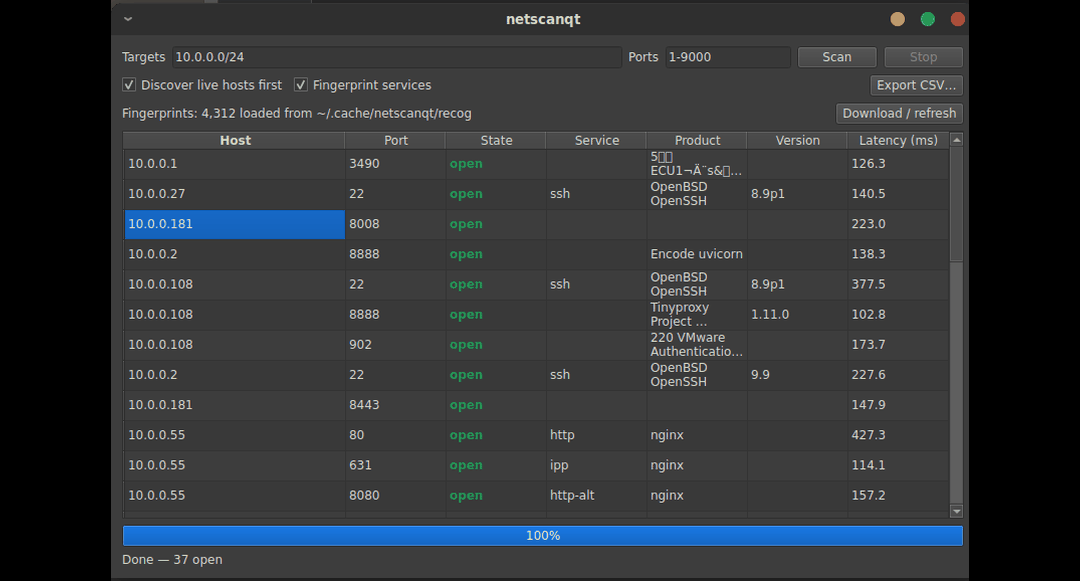1080x581 pixels.
Task: Click 'http-alt' service cell
Action: (x=596, y=496)
